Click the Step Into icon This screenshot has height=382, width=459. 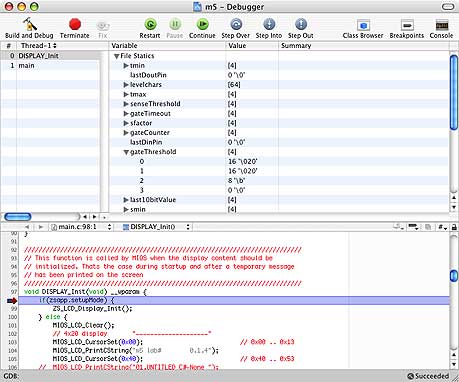coord(269,24)
